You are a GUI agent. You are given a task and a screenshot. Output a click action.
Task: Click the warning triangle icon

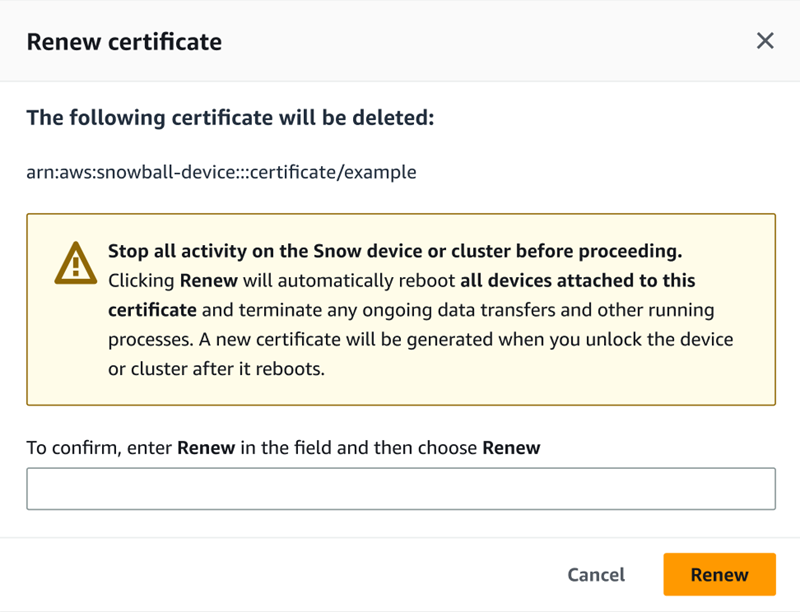coord(76,264)
